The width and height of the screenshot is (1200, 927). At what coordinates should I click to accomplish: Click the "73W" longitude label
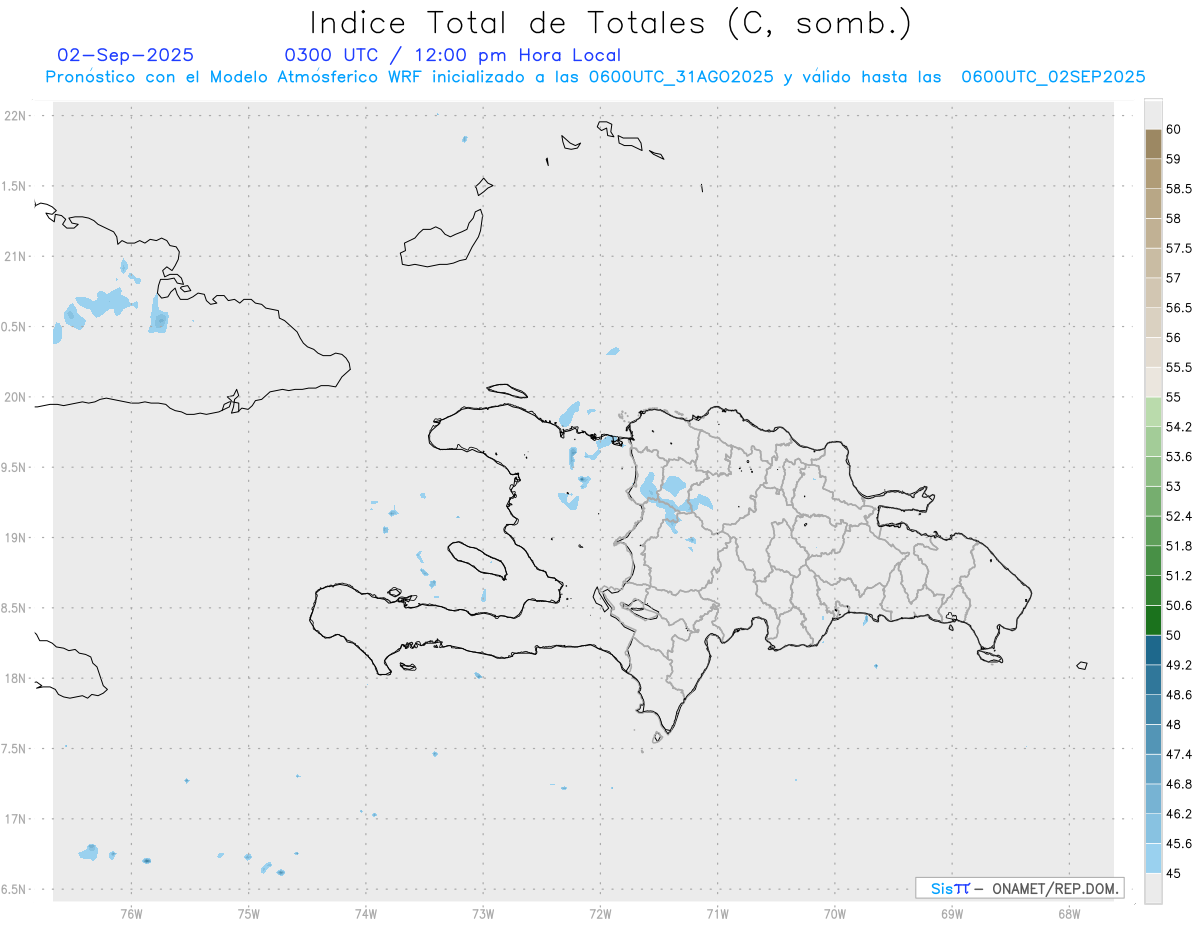coord(483,913)
